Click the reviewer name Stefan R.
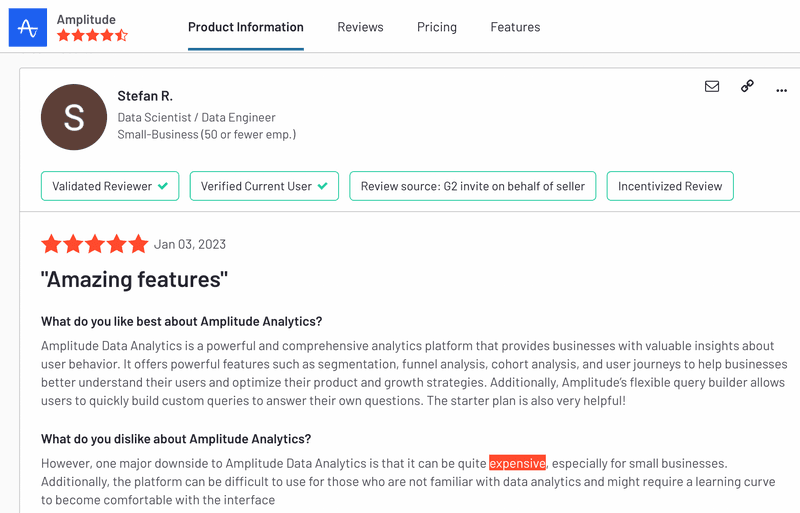Screen dimensions: 800x513 (145, 96)
